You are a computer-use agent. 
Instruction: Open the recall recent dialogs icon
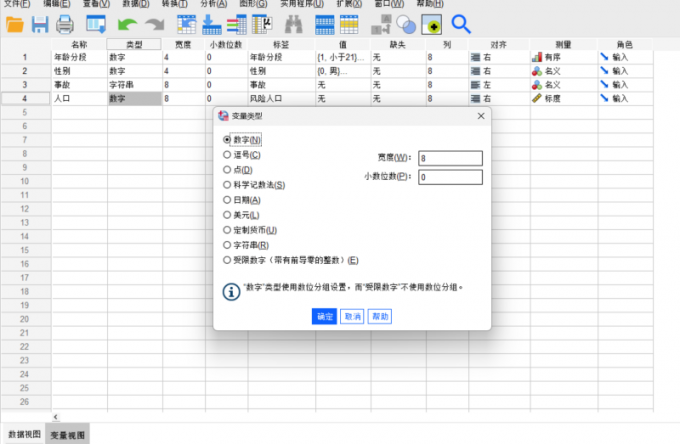[x=96, y=24]
